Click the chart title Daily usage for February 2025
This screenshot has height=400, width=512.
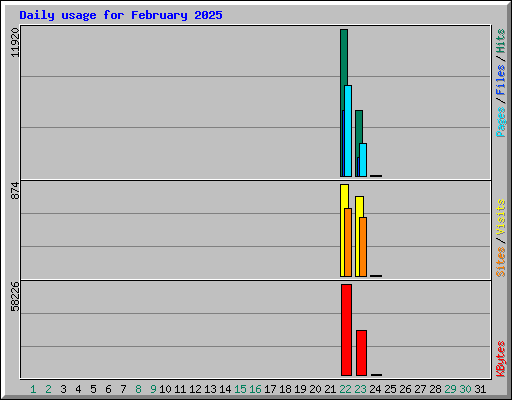121,15
